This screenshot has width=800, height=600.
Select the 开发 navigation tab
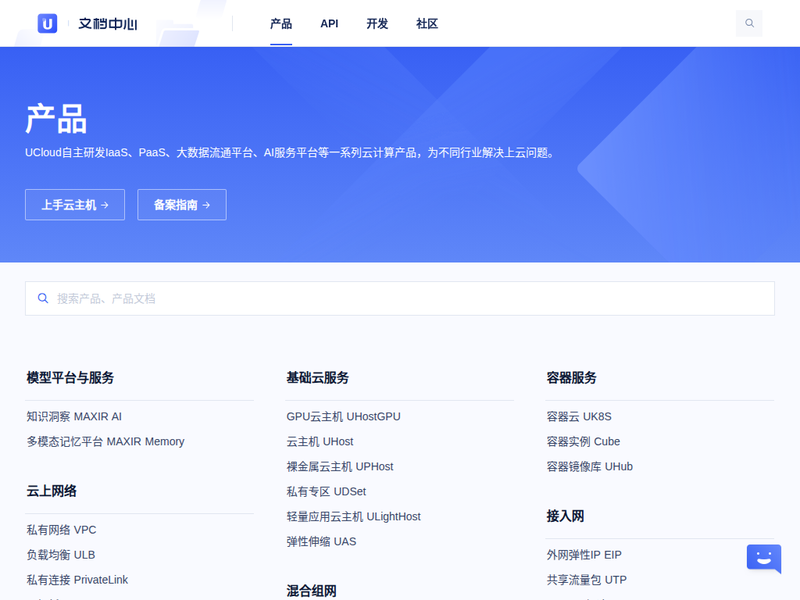coord(377,23)
